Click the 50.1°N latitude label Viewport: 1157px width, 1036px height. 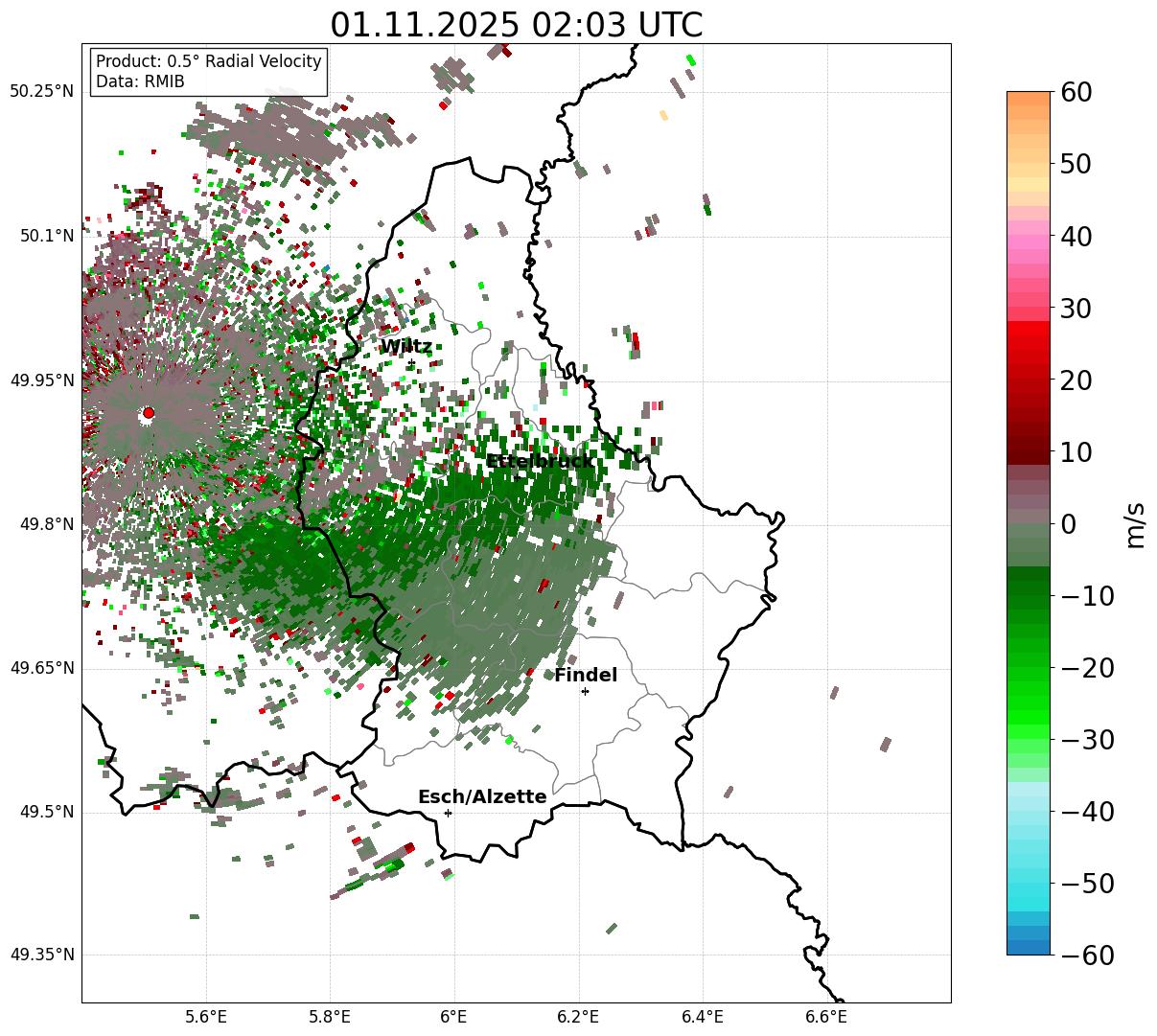45,236
